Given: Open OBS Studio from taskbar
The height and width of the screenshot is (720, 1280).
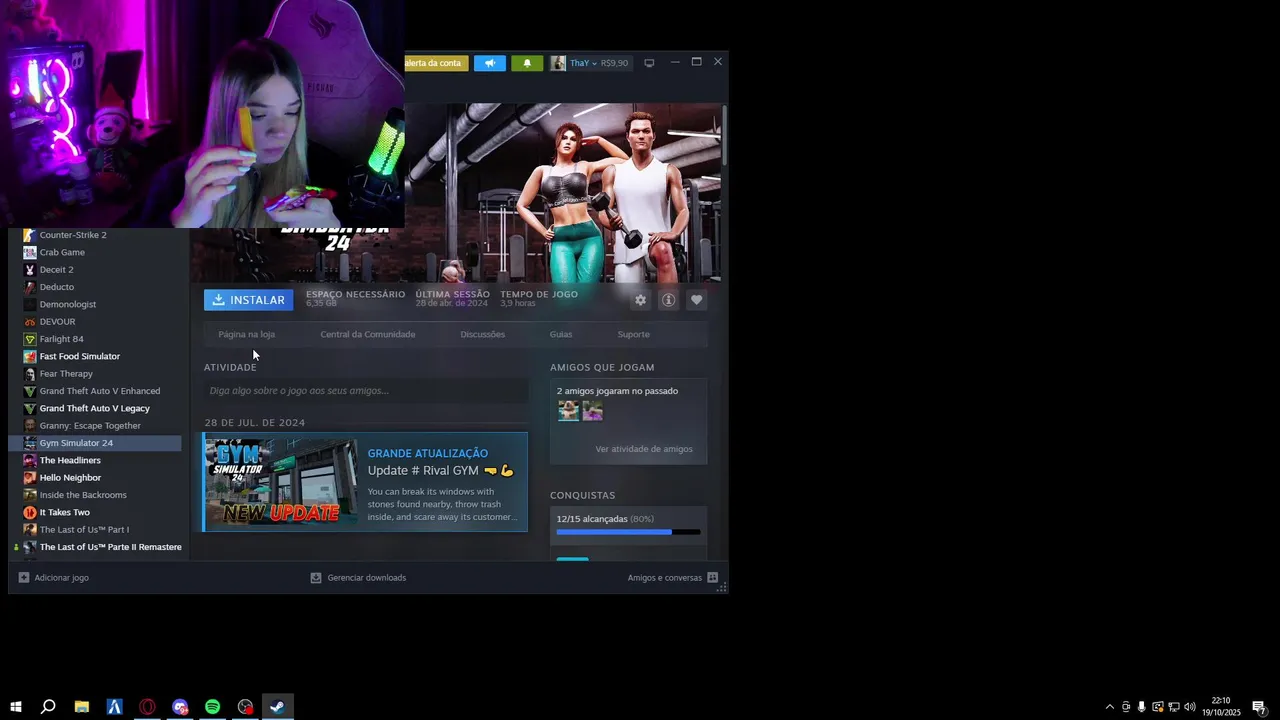Looking at the screenshot, I should [x=245, y=707].
